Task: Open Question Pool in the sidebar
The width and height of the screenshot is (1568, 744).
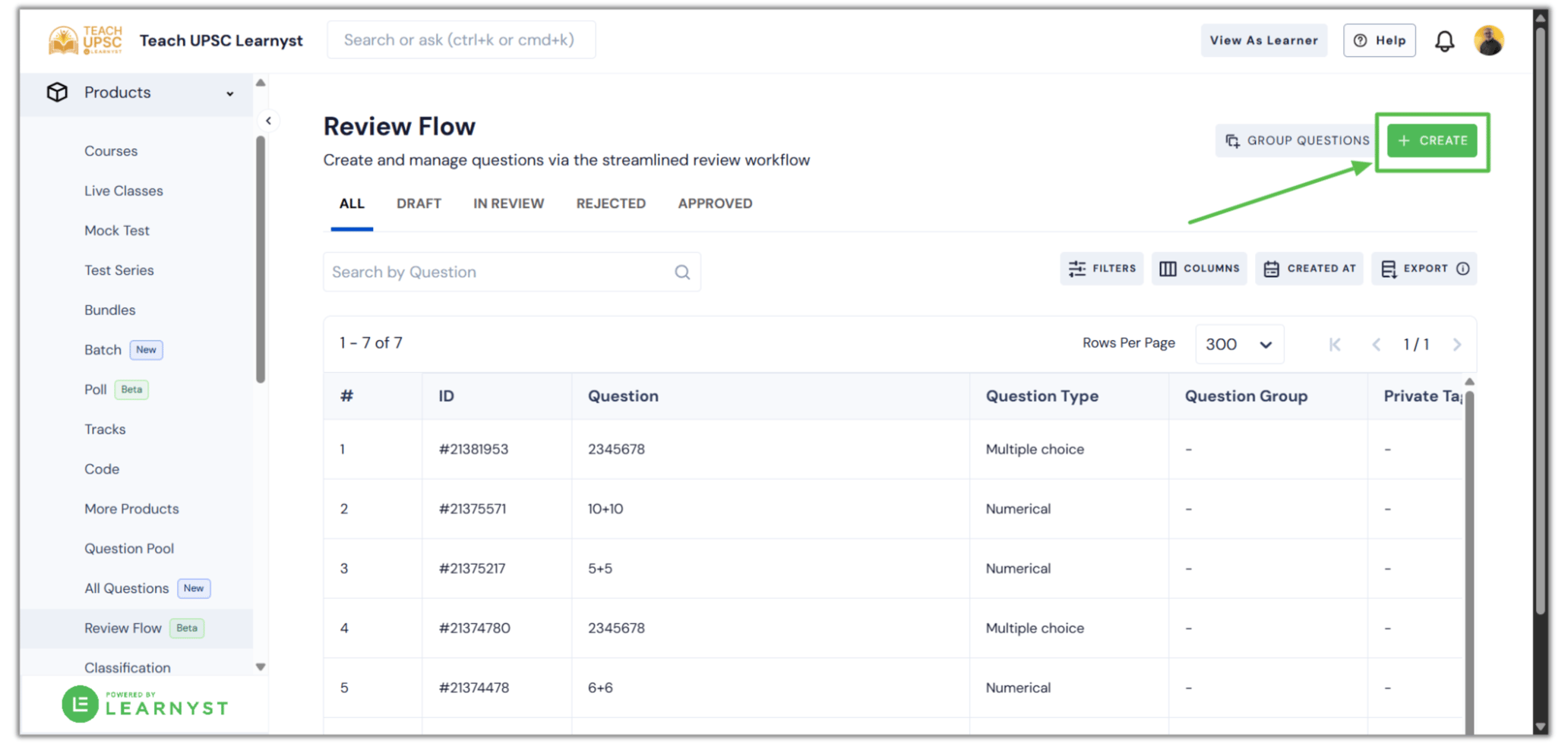Action: click(x=129, y=548)
